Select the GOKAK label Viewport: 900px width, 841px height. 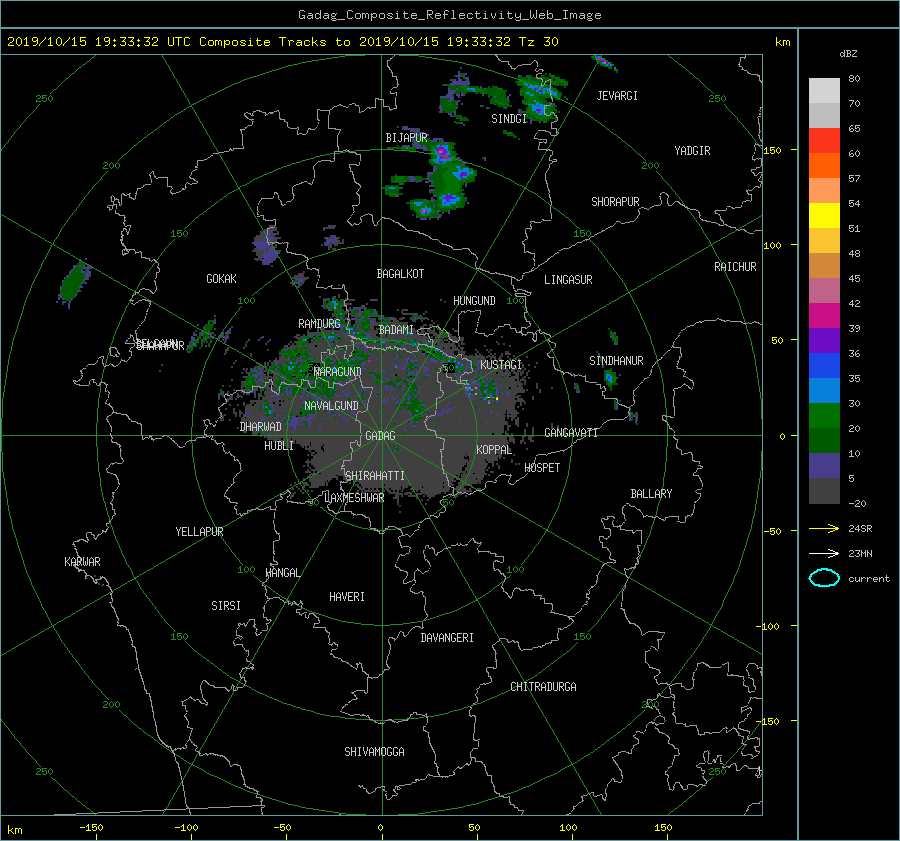[221, 279]
